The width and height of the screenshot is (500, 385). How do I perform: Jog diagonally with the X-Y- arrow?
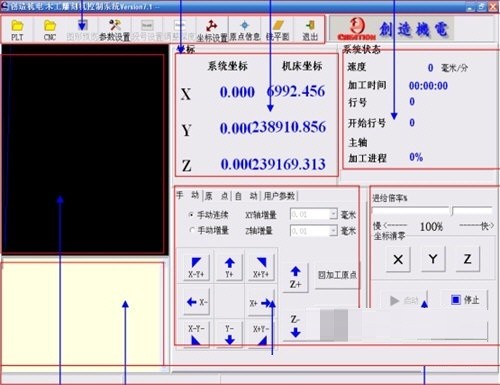196,335
